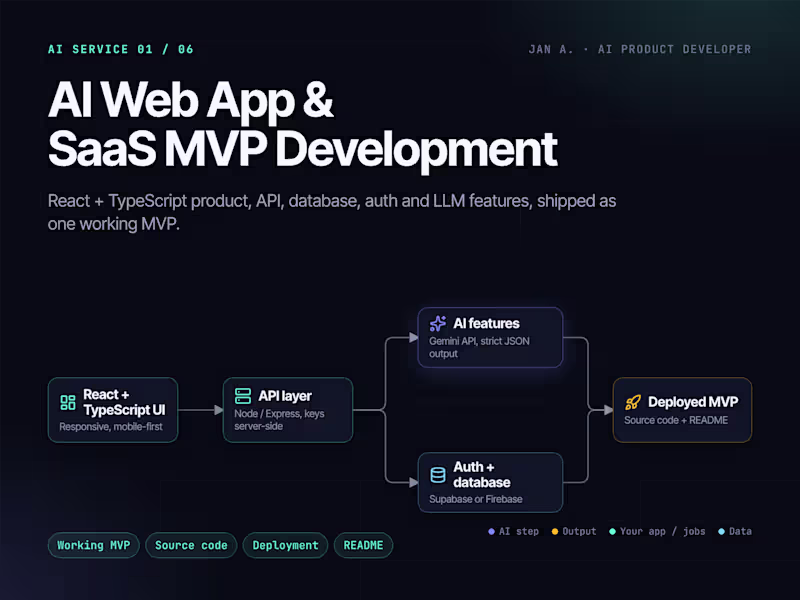The image size is (800, 600).
Task: Click "JAN A. · AI PRODUCT DEVELOPER" header text
Action: (x=640, y=49)
